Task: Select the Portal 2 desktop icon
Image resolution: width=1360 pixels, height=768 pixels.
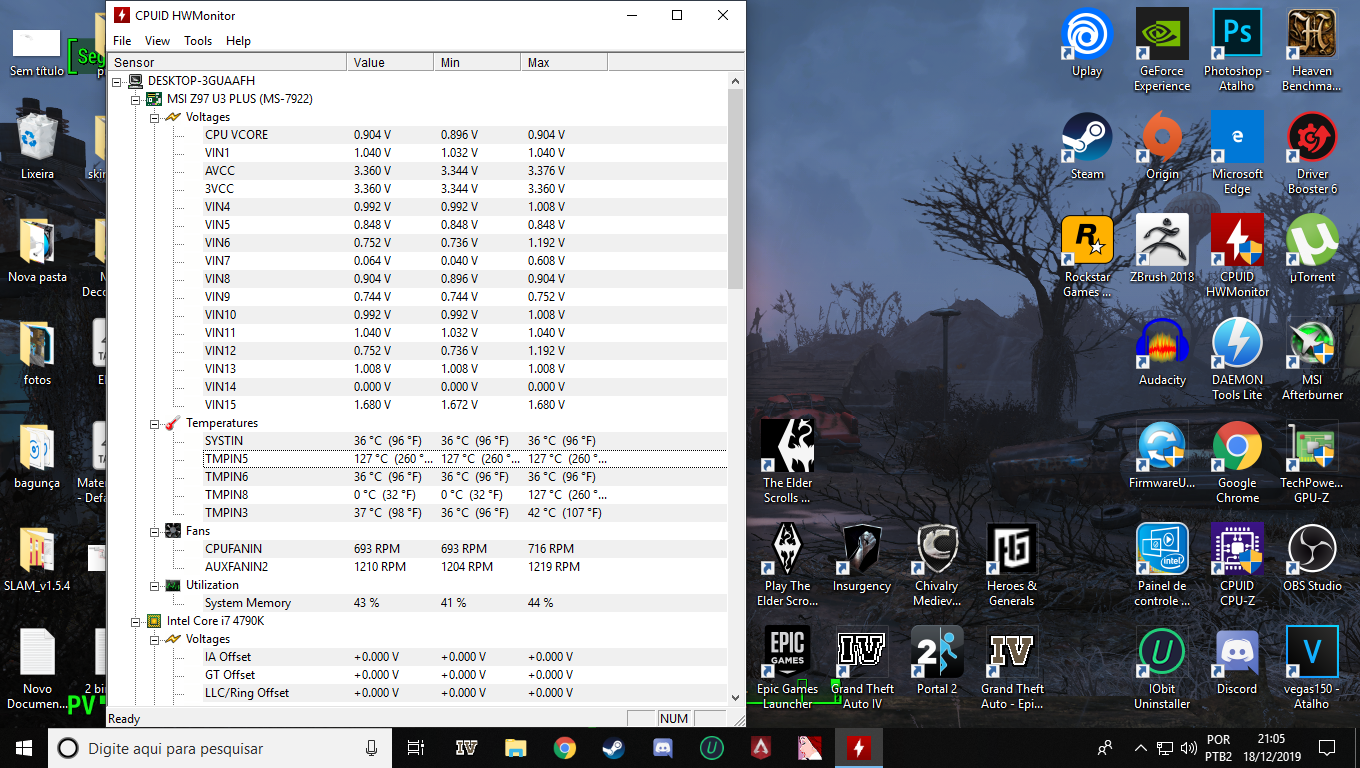Action: (937, 661)
